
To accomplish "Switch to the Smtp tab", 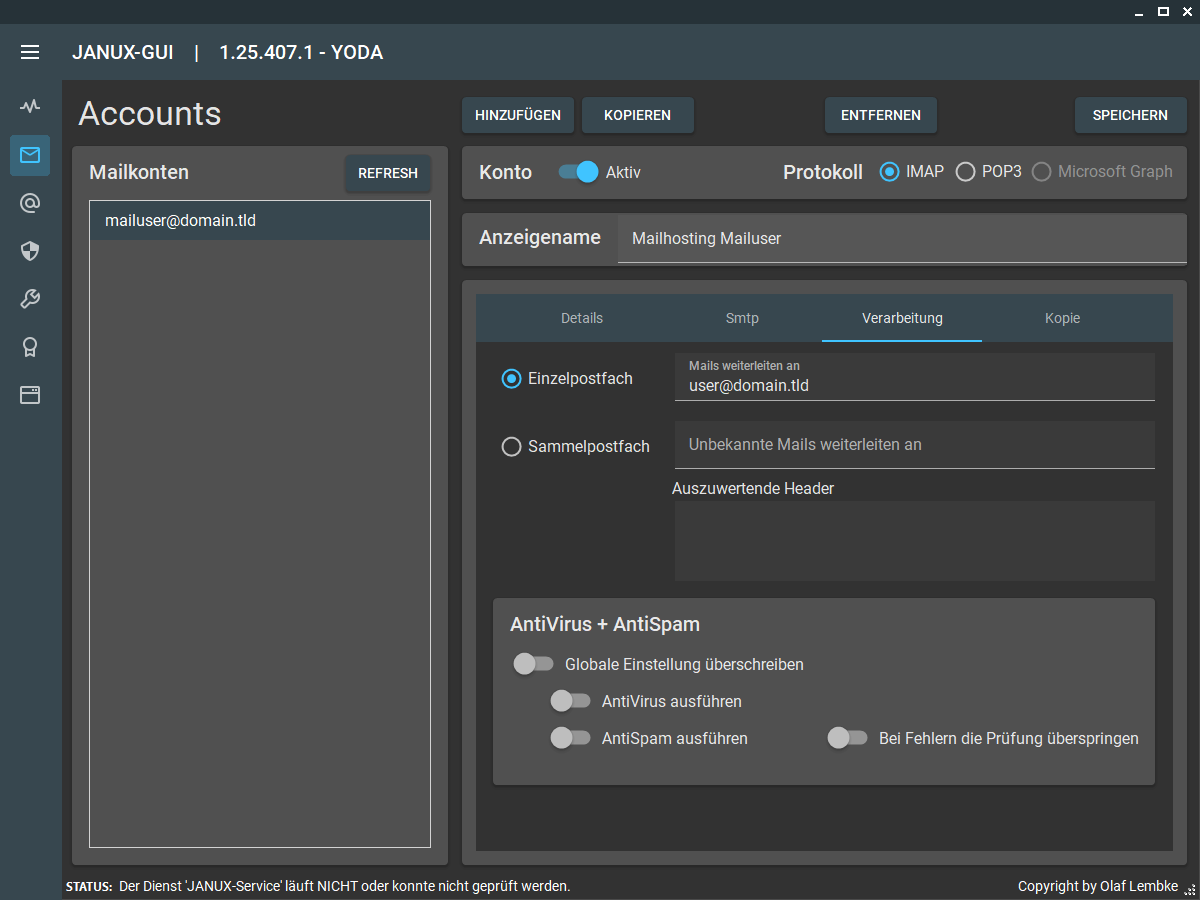I will (x=742, y=318).
